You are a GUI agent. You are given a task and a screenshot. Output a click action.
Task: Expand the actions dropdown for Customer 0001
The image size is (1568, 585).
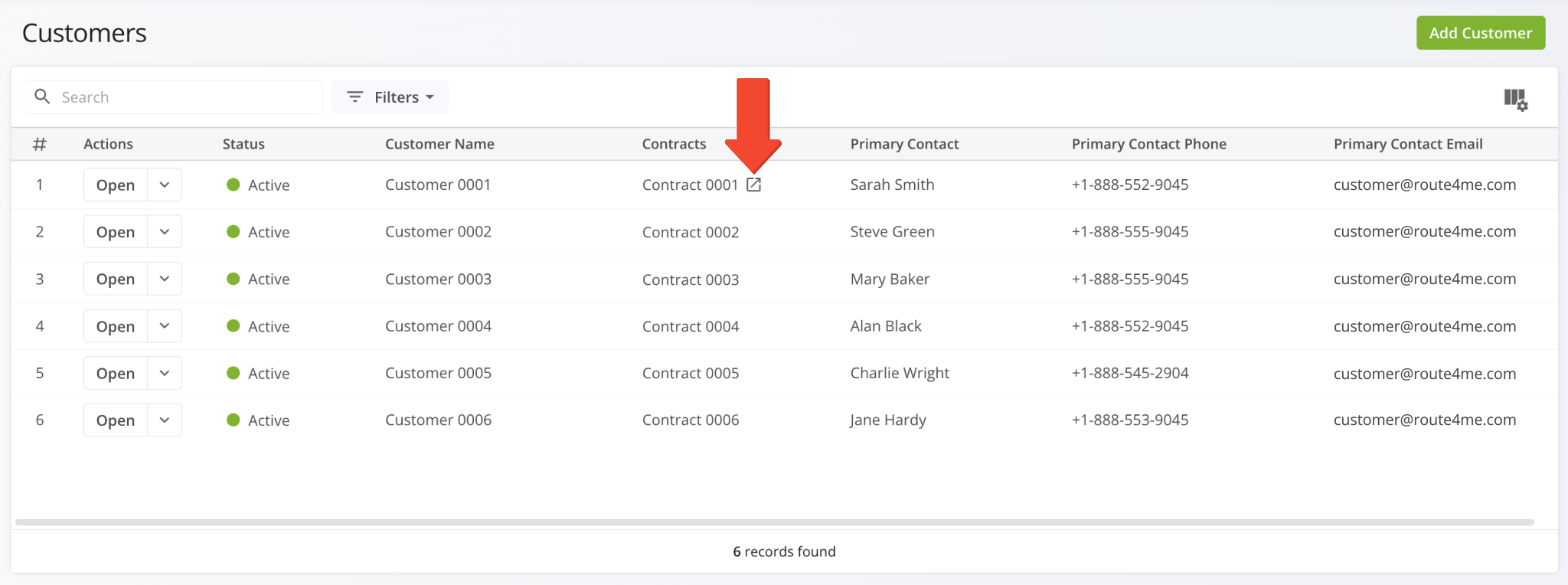click(x=165, y=185)
